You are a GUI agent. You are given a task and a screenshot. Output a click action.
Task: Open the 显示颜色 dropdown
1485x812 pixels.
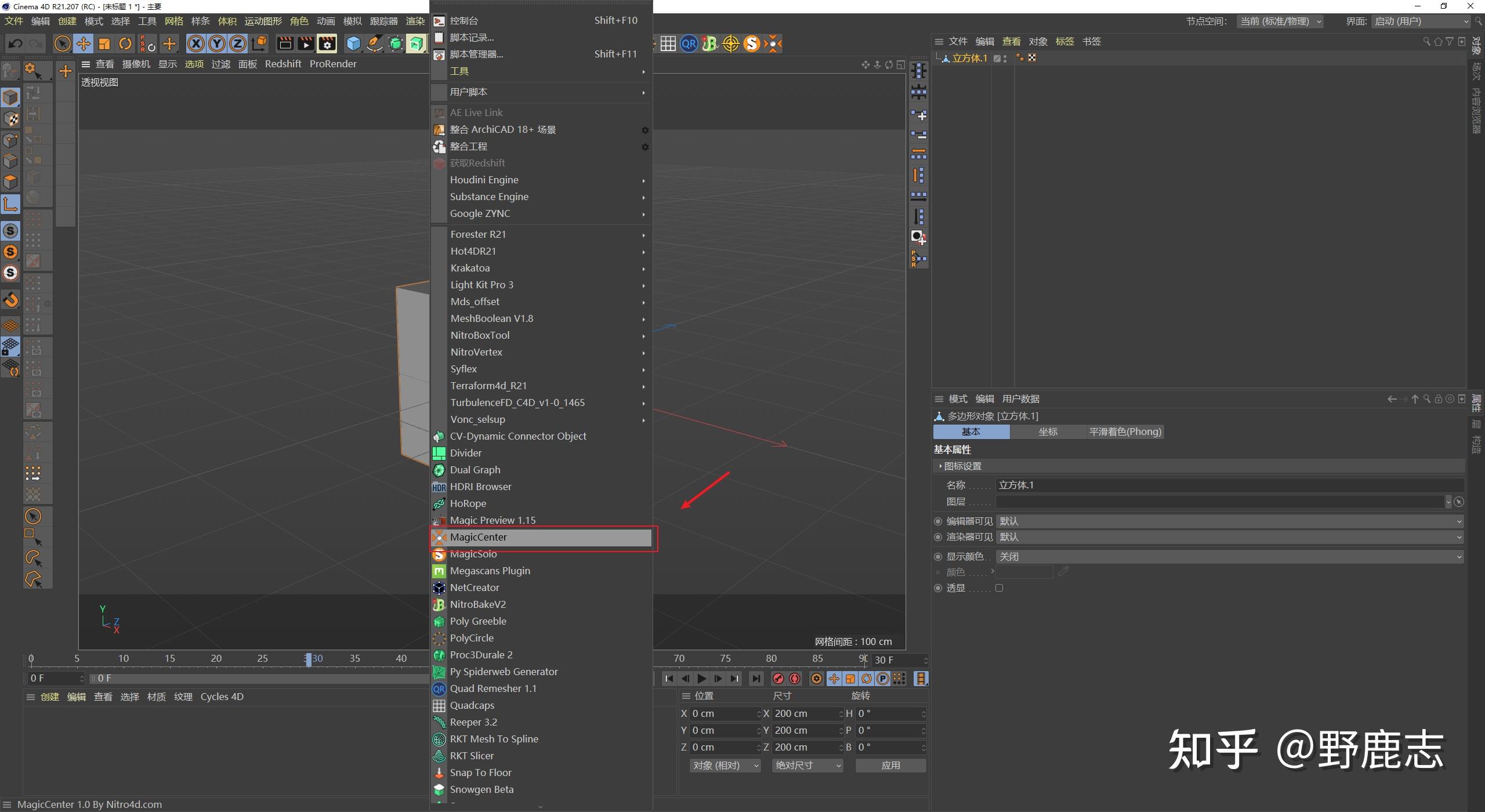tap(1229, 556)
